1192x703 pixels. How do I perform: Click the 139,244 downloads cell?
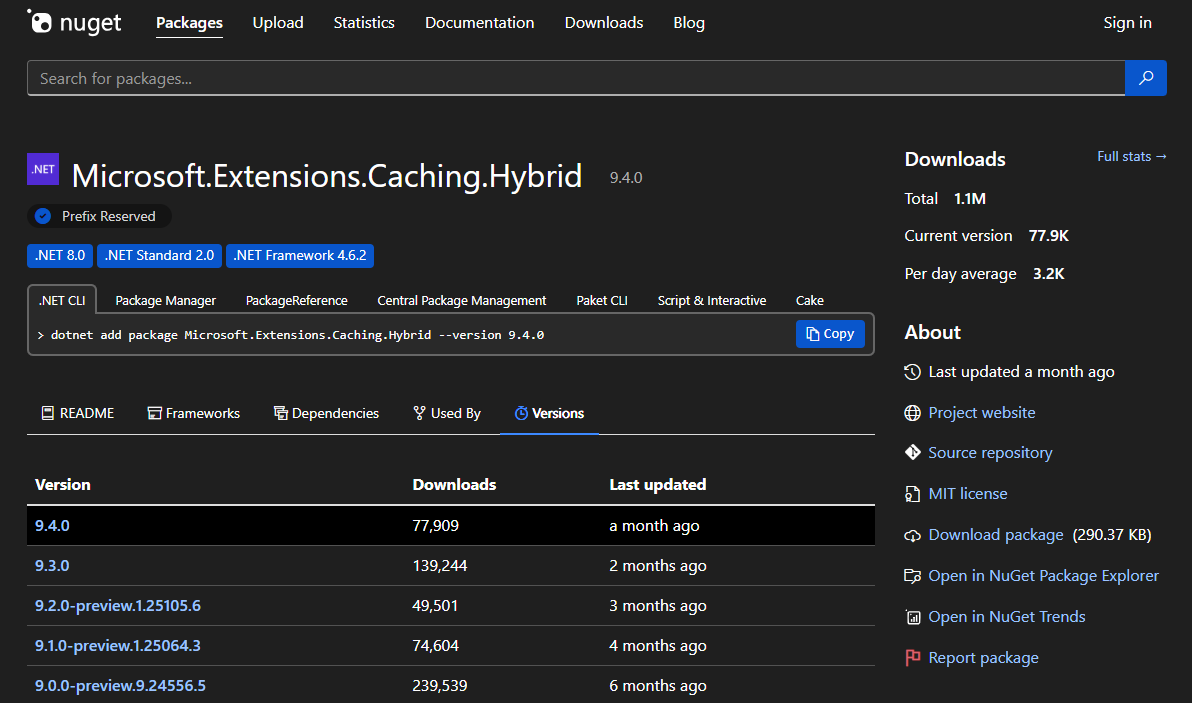click(439, 566)
